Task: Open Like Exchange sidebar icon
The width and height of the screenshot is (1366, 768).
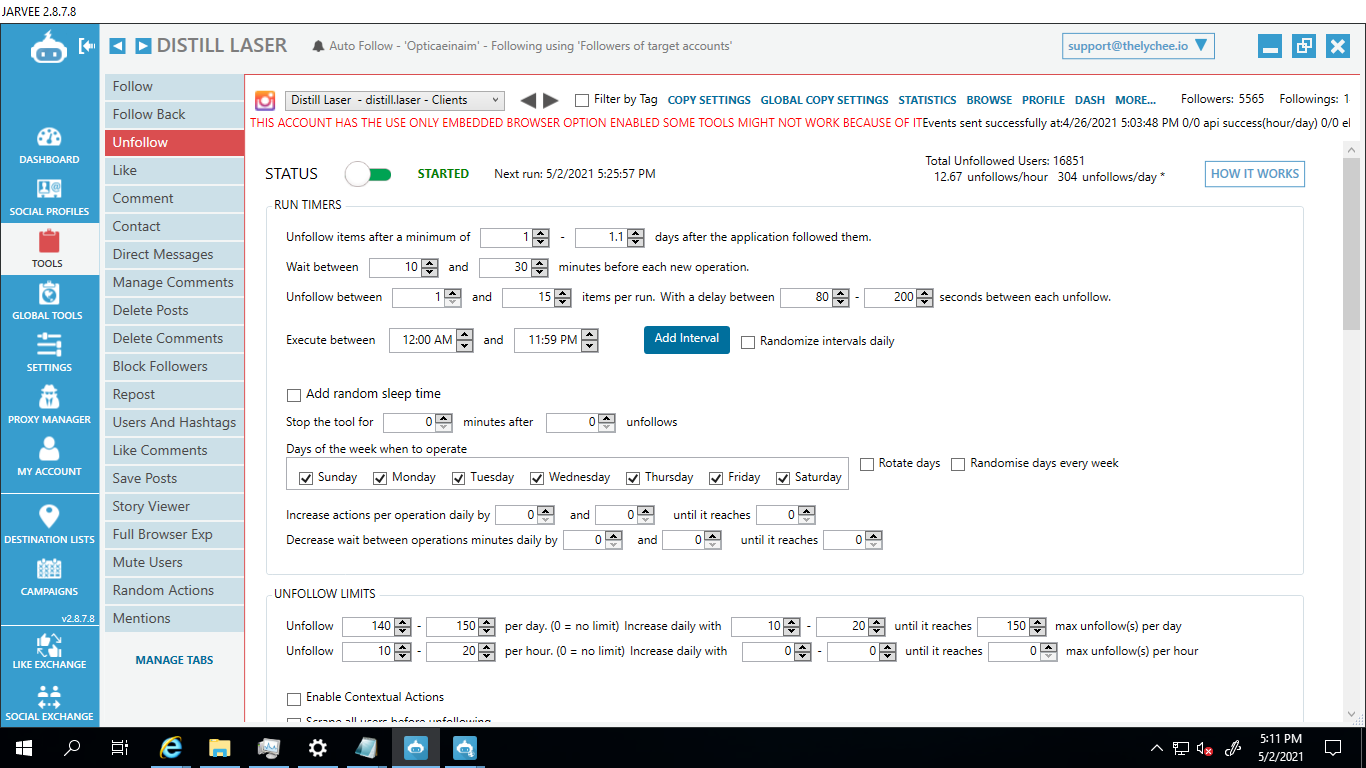Action: point(49,650)
